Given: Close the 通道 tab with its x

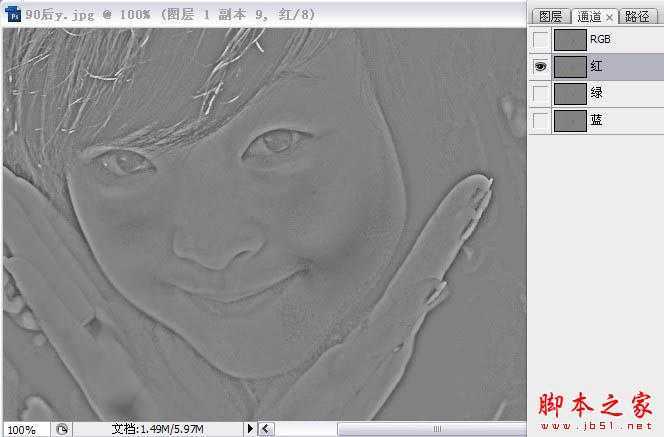Looking at the screenshot, I should 609,17.
